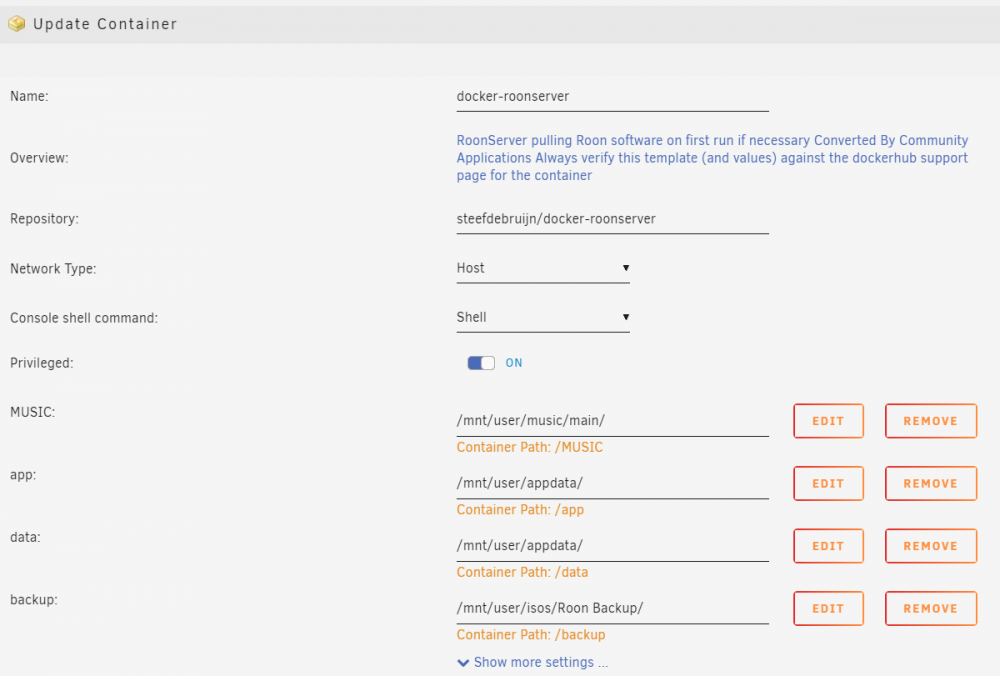Click the 'Container Path: /data' text
The image size is (1000, 676).
tap(522, 573)
